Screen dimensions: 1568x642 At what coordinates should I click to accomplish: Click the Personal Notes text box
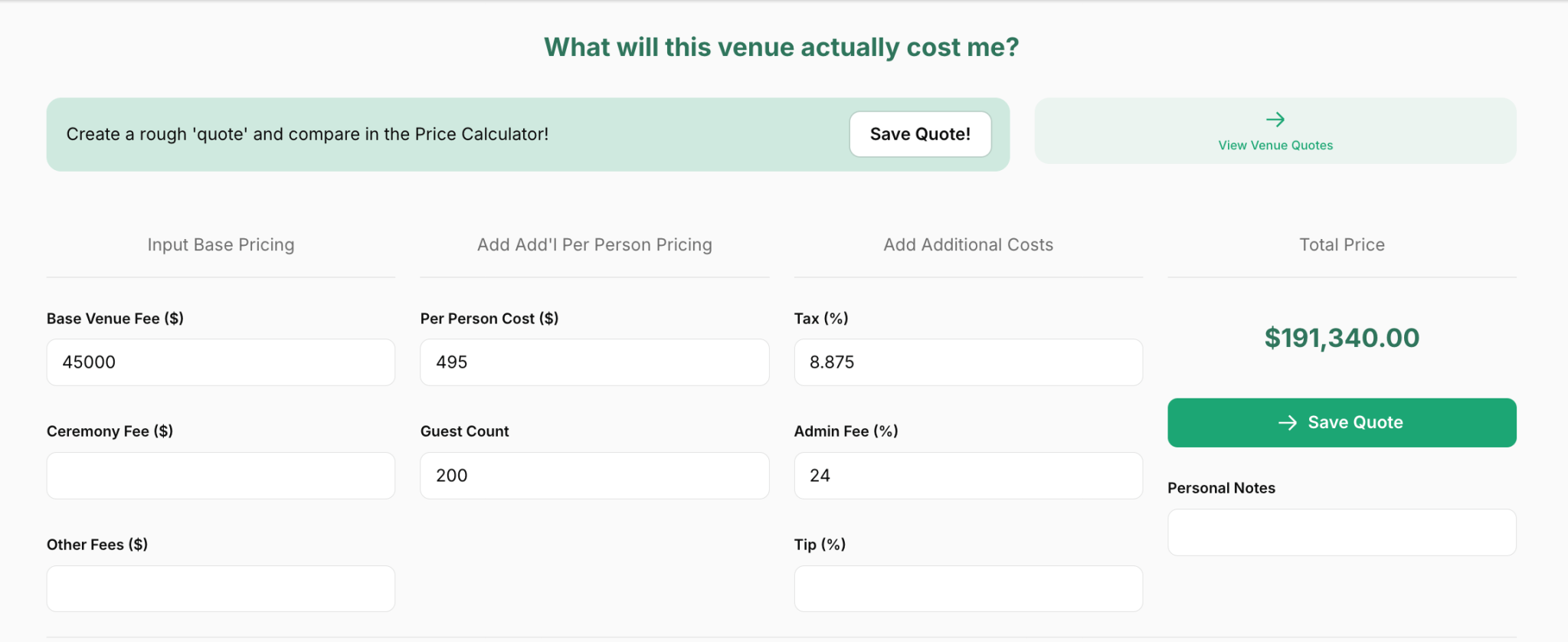tap(1340, 532)
